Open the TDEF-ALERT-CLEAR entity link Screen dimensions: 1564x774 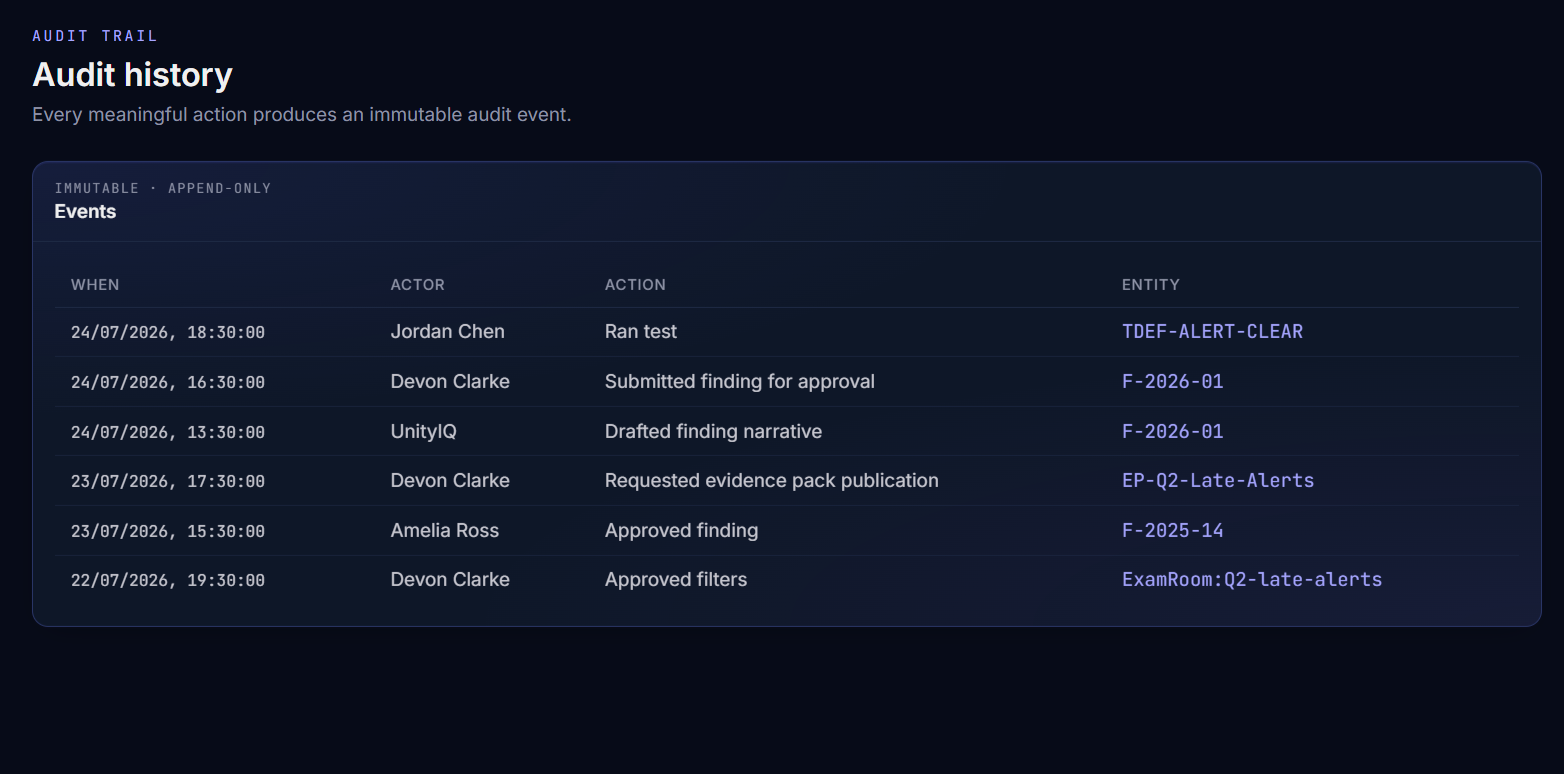pyautogui.click(x=1212, y=332)
